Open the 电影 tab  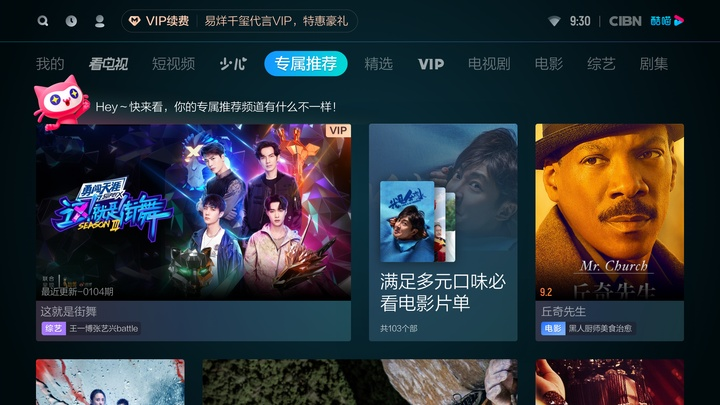[549, 64]
